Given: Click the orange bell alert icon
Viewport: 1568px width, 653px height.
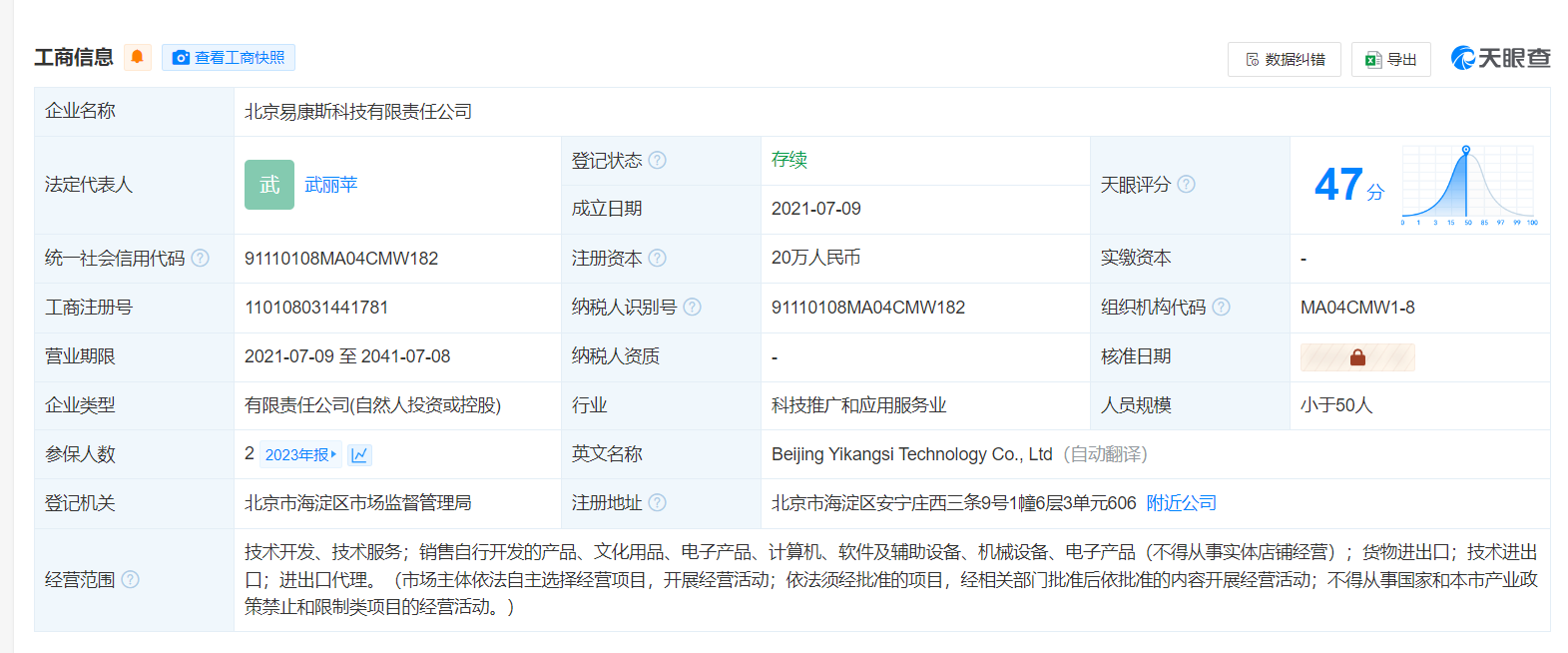Looking at the screenshot, I should pyautogui.click(x=138, y=57).
